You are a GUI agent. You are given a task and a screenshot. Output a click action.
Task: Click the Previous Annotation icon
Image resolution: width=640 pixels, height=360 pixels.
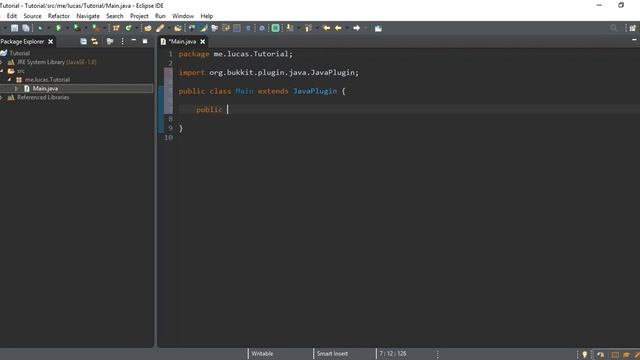pos(308,28)
